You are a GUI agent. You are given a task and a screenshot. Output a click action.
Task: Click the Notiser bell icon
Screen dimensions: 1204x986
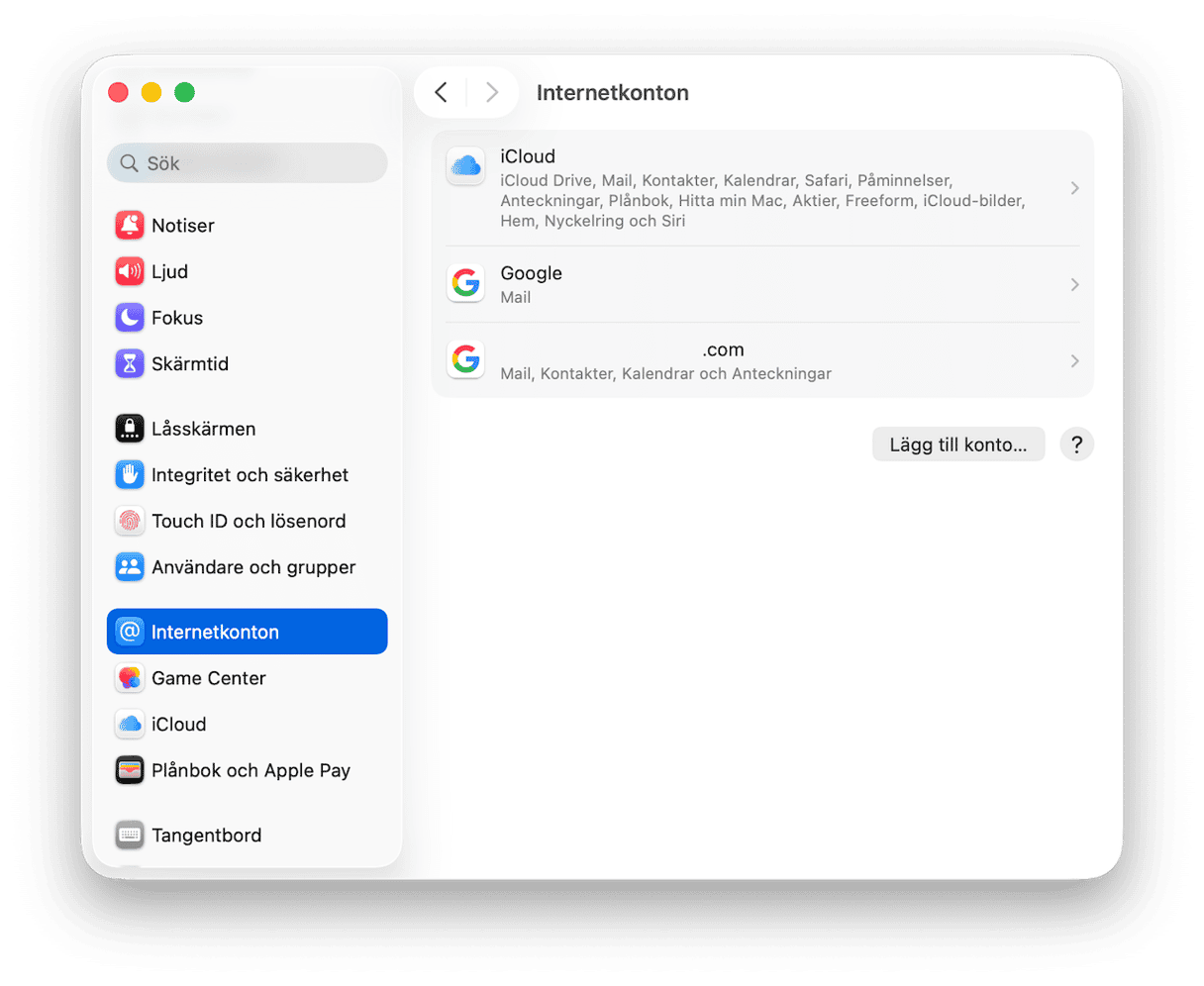pyautogui.click(x=130, y=225)
